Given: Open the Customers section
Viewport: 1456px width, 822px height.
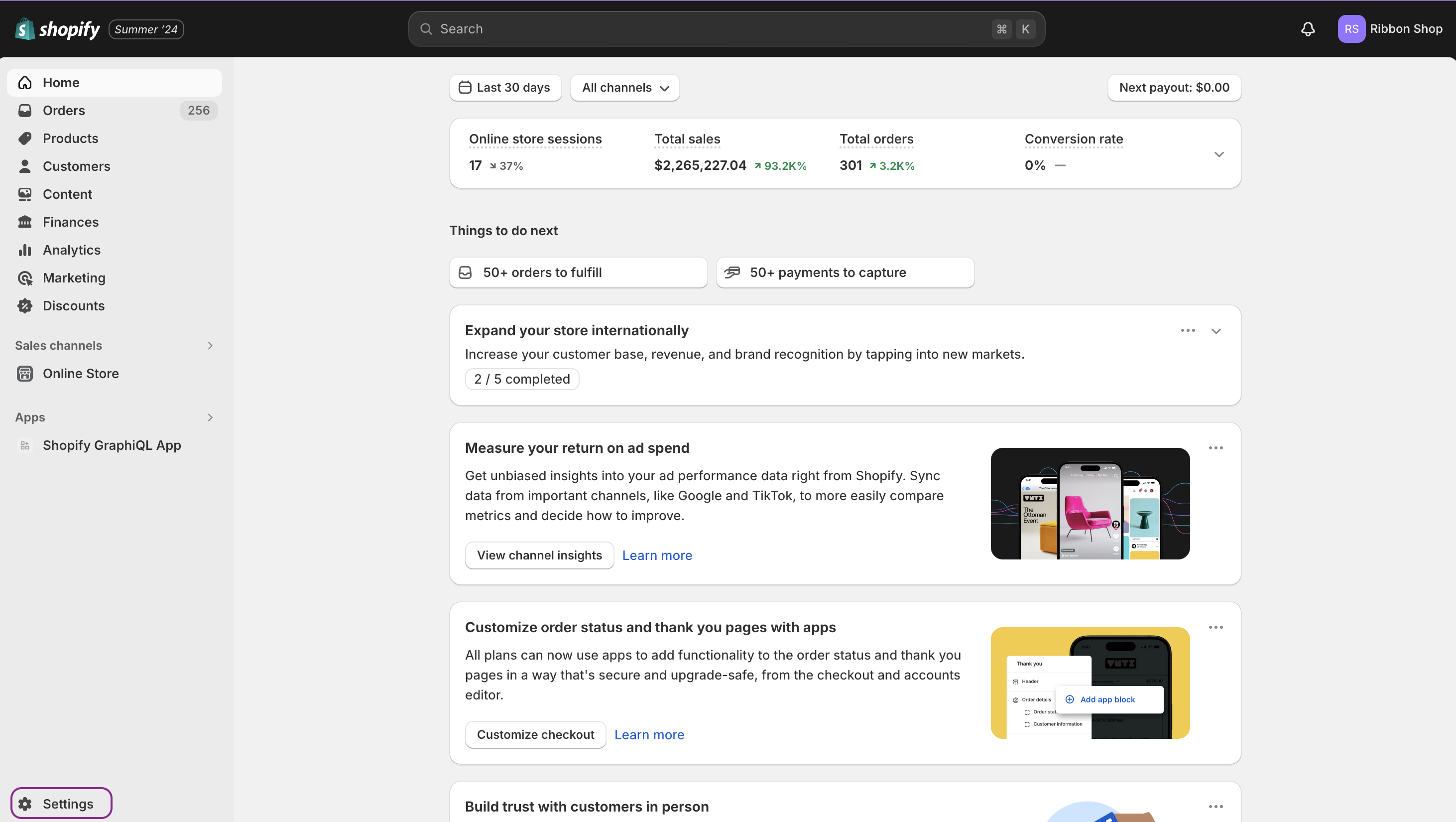Looking at the screenshot, I should tap(77, 165).
